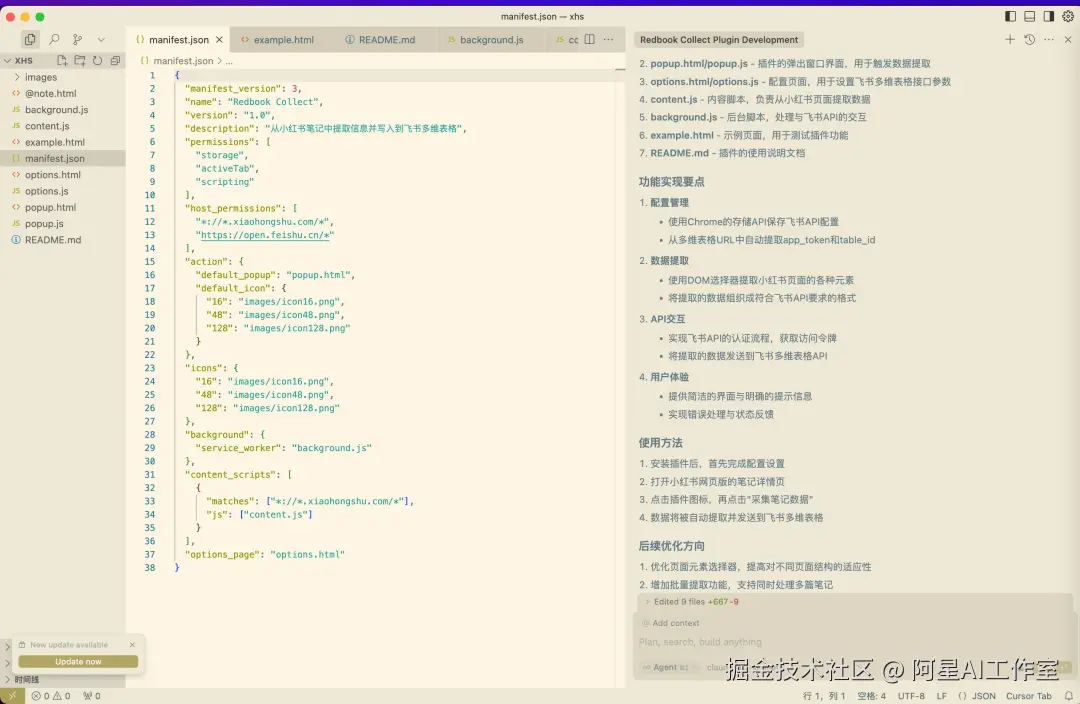Show chat history clock icon
The width and height of the screenshot is (1080, 704).
point(1029,39)
